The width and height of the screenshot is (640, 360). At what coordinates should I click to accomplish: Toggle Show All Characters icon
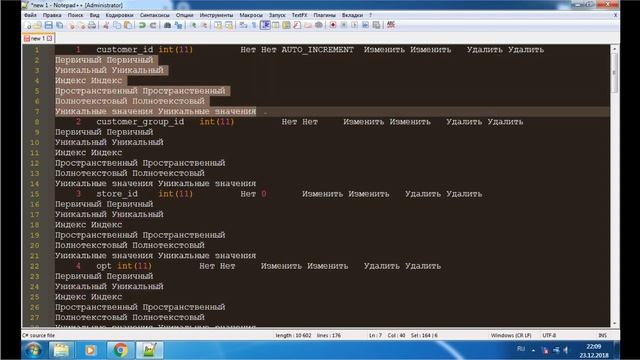(x=254, y=25)
